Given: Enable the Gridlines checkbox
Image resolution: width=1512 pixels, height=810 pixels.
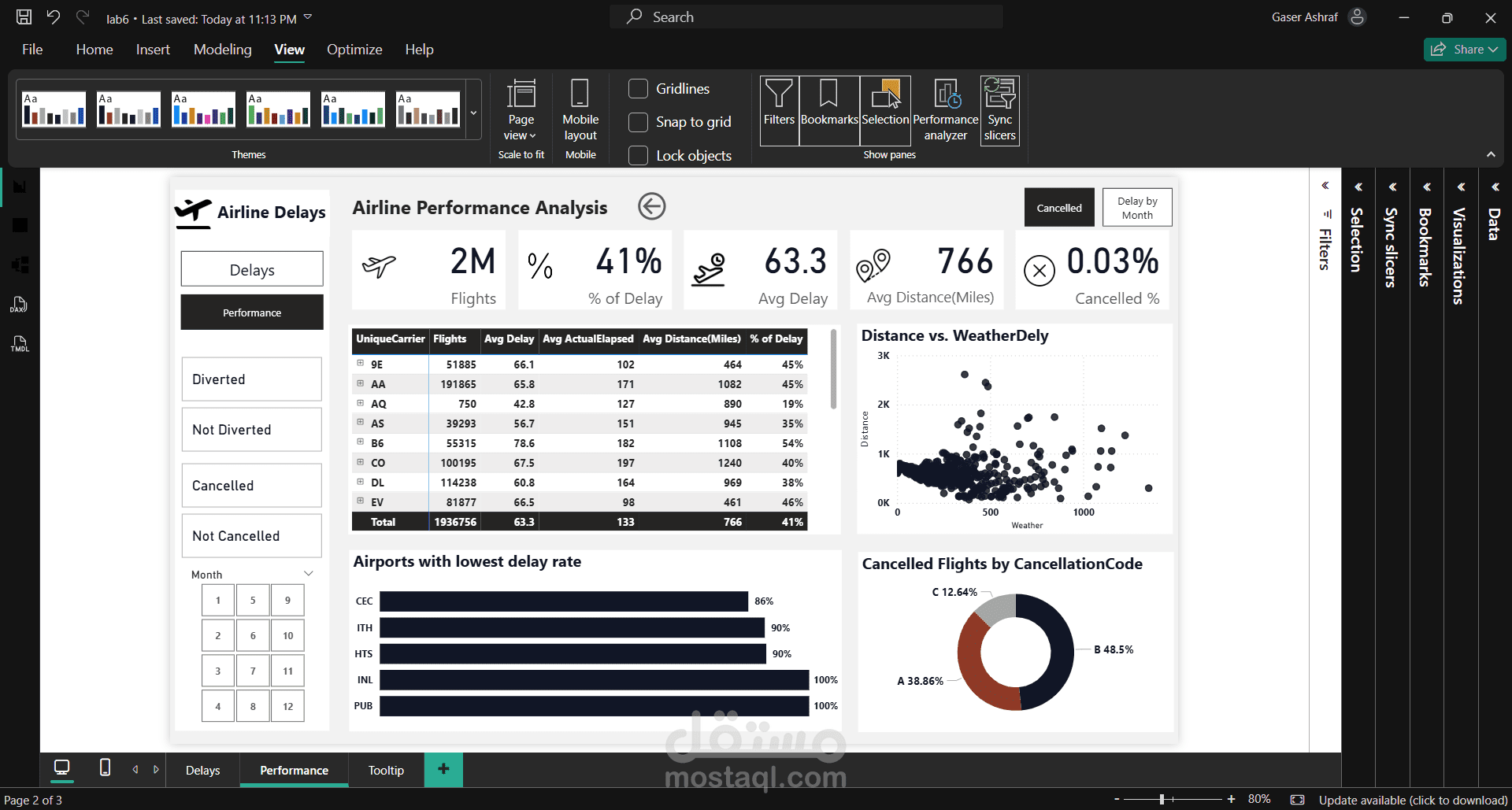Looking at the screenshot, I should coord(638,89).
